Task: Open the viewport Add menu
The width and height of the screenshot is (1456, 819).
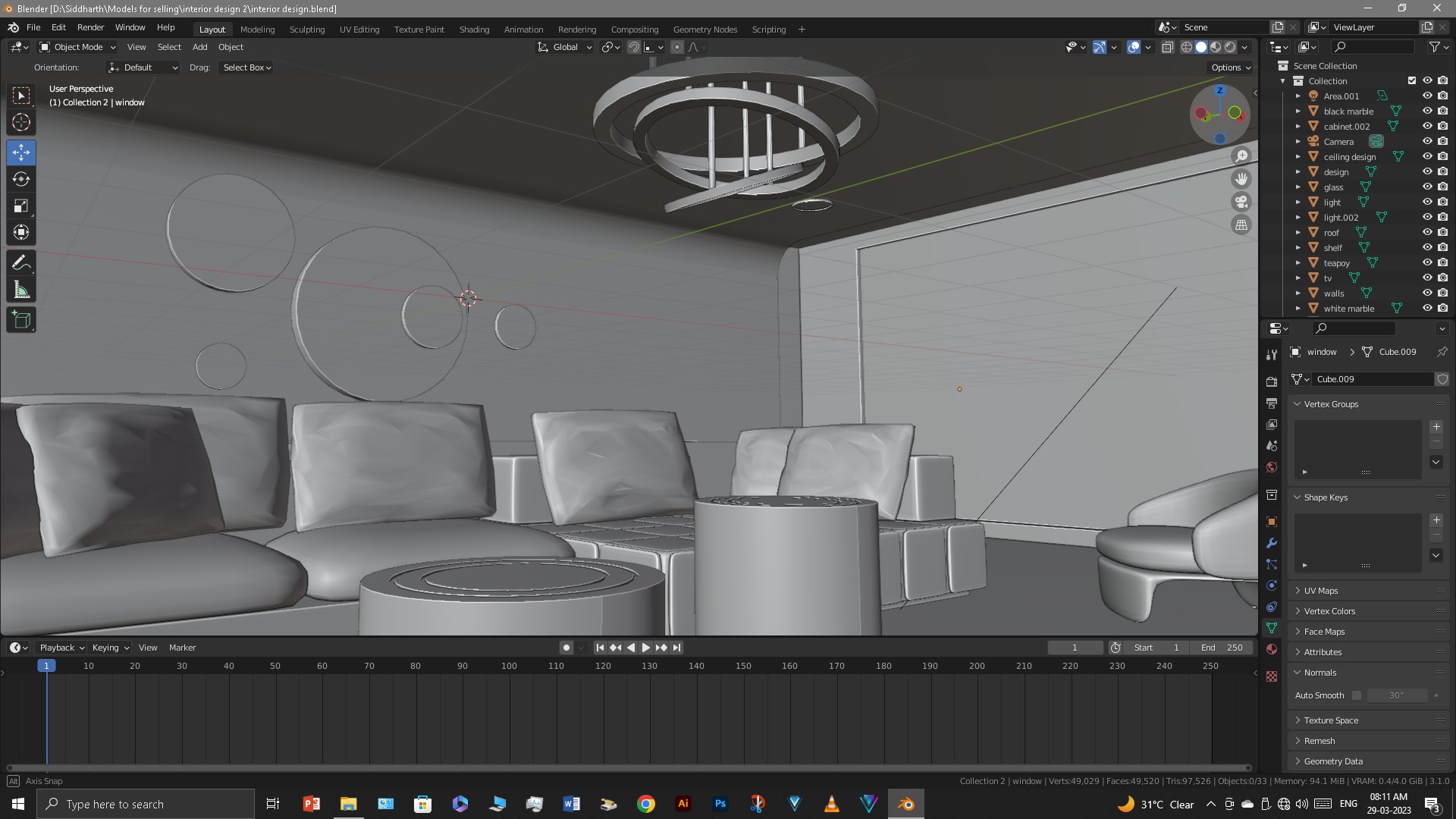Action: tap(199, 47)
